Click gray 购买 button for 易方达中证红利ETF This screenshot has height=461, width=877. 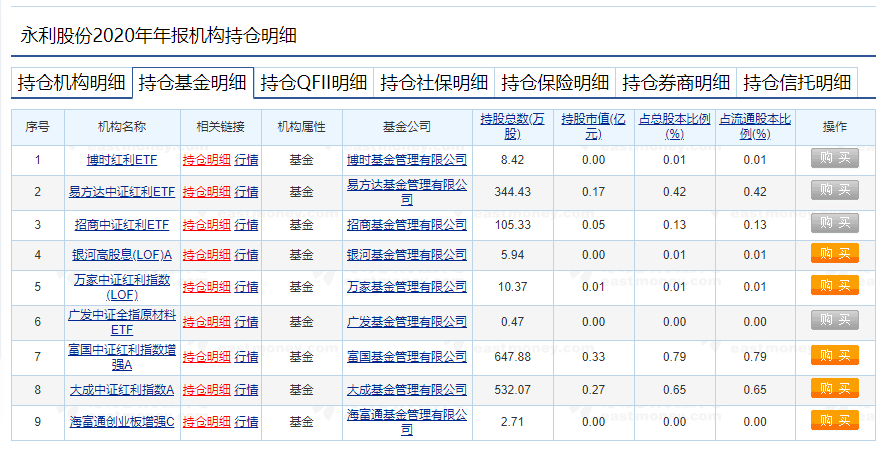pos(834,190)
